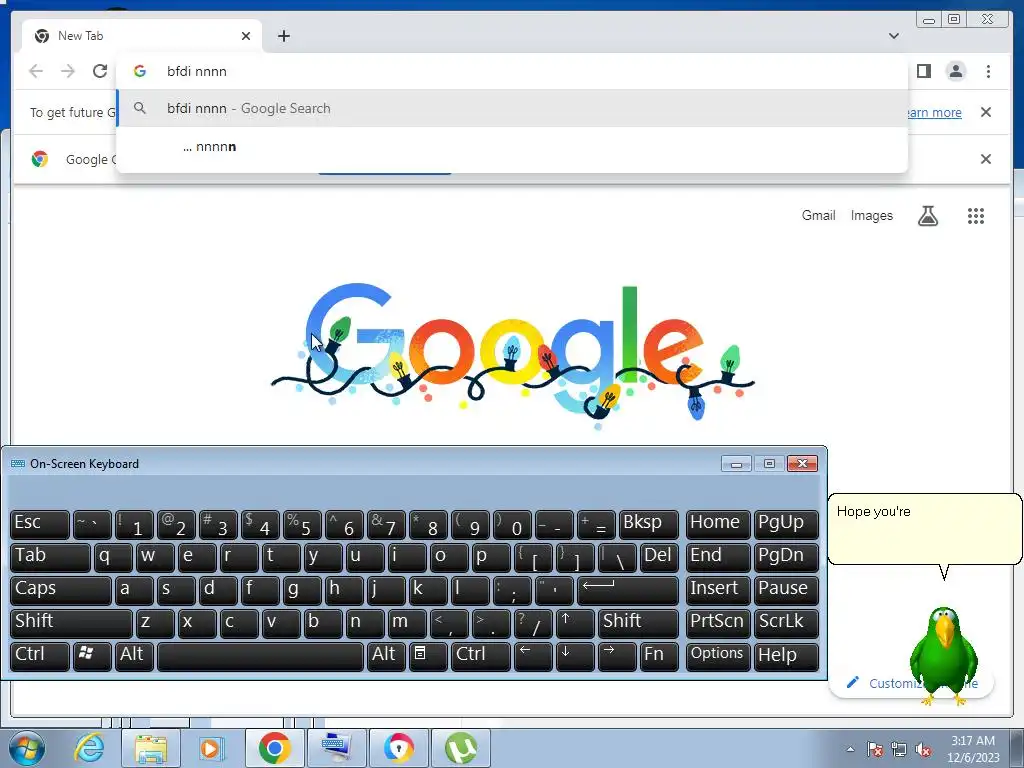Screen dimensions: 1024x768
Task: Toggle ScrLk on On-Screen Keyboard
Action: point(786,622)
